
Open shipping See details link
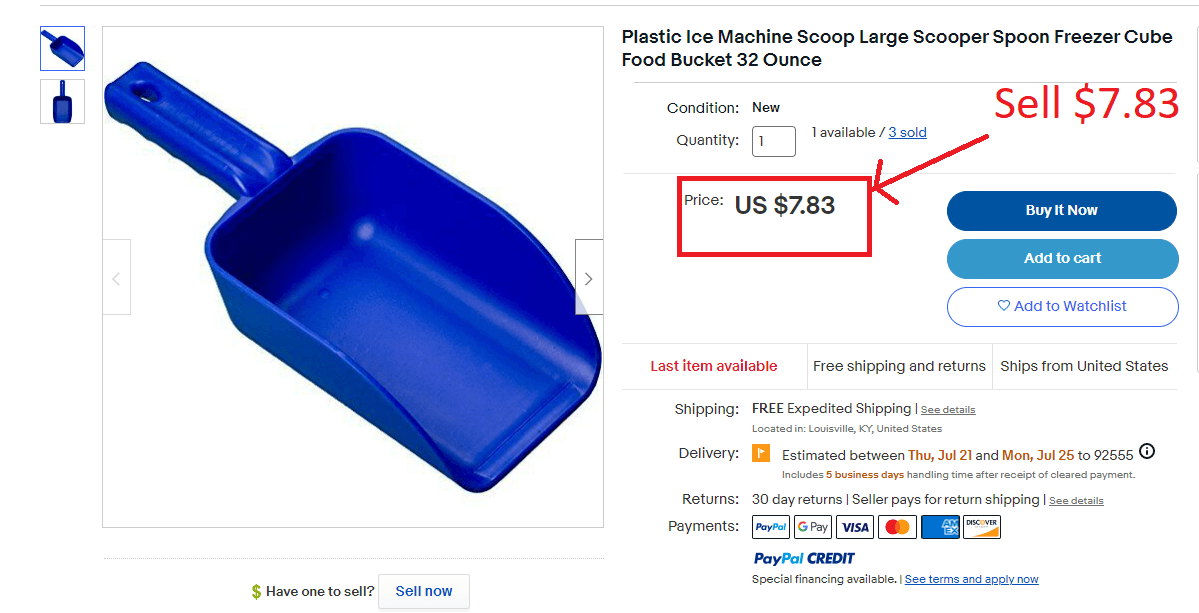coord(948,410)
